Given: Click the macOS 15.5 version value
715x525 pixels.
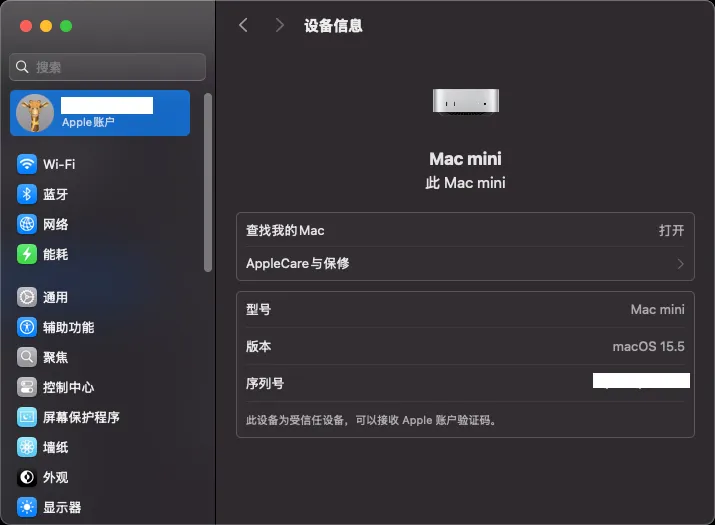Looking at the screenshot, I should pos(648,347).
